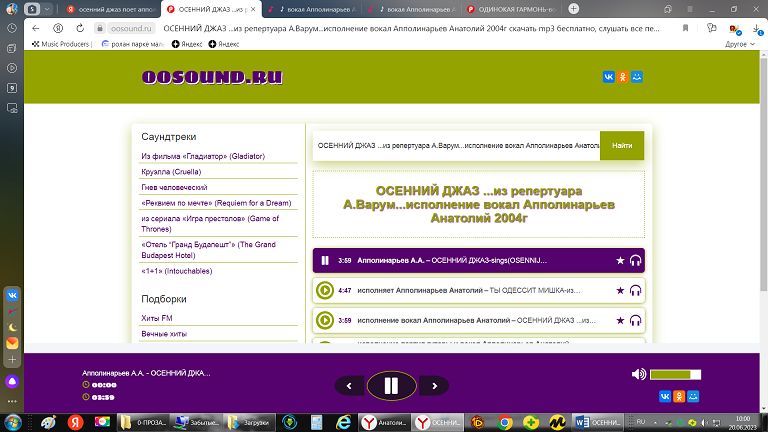Close the active ОСЕННИЙ ДЖАЗ tab
Viewport: 768px width, 432px height.
pos(253,9)
